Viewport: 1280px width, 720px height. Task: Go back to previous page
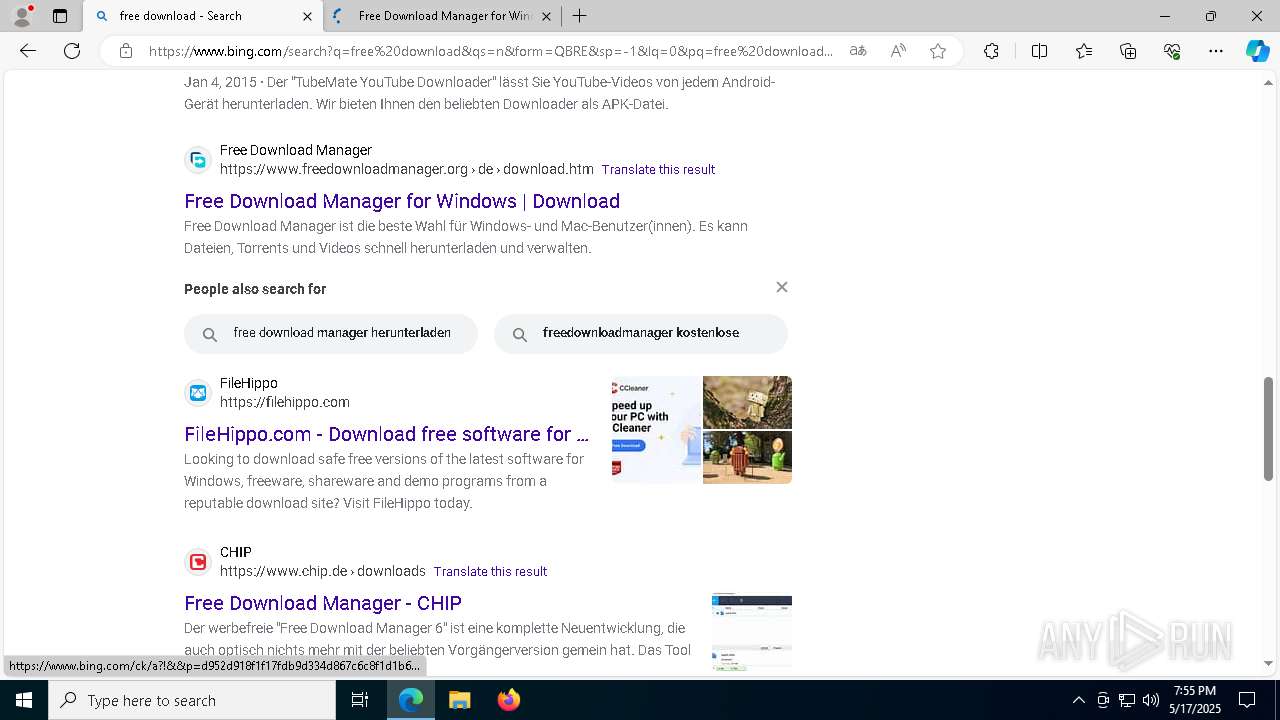(28, 51)
